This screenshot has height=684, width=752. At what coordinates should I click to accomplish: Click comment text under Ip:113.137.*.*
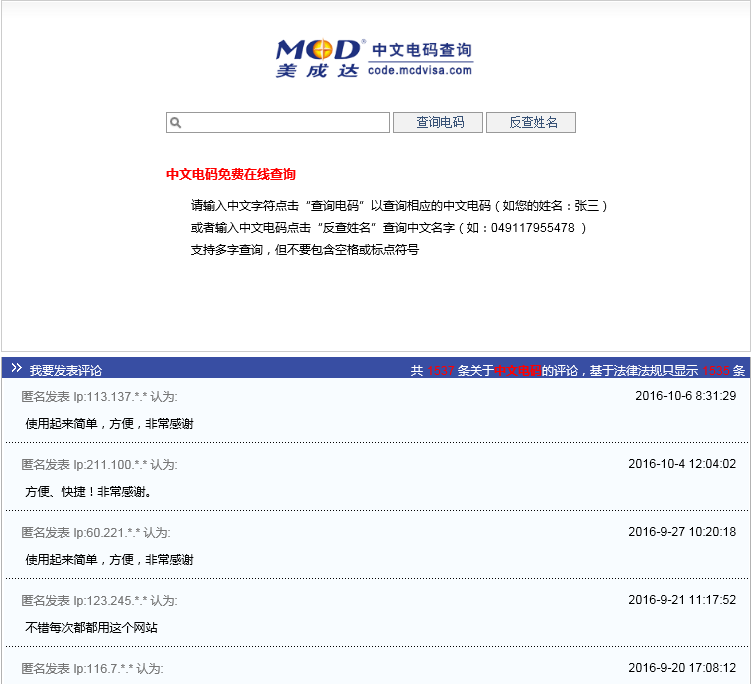pyautogui.click(x=109, y=424)
